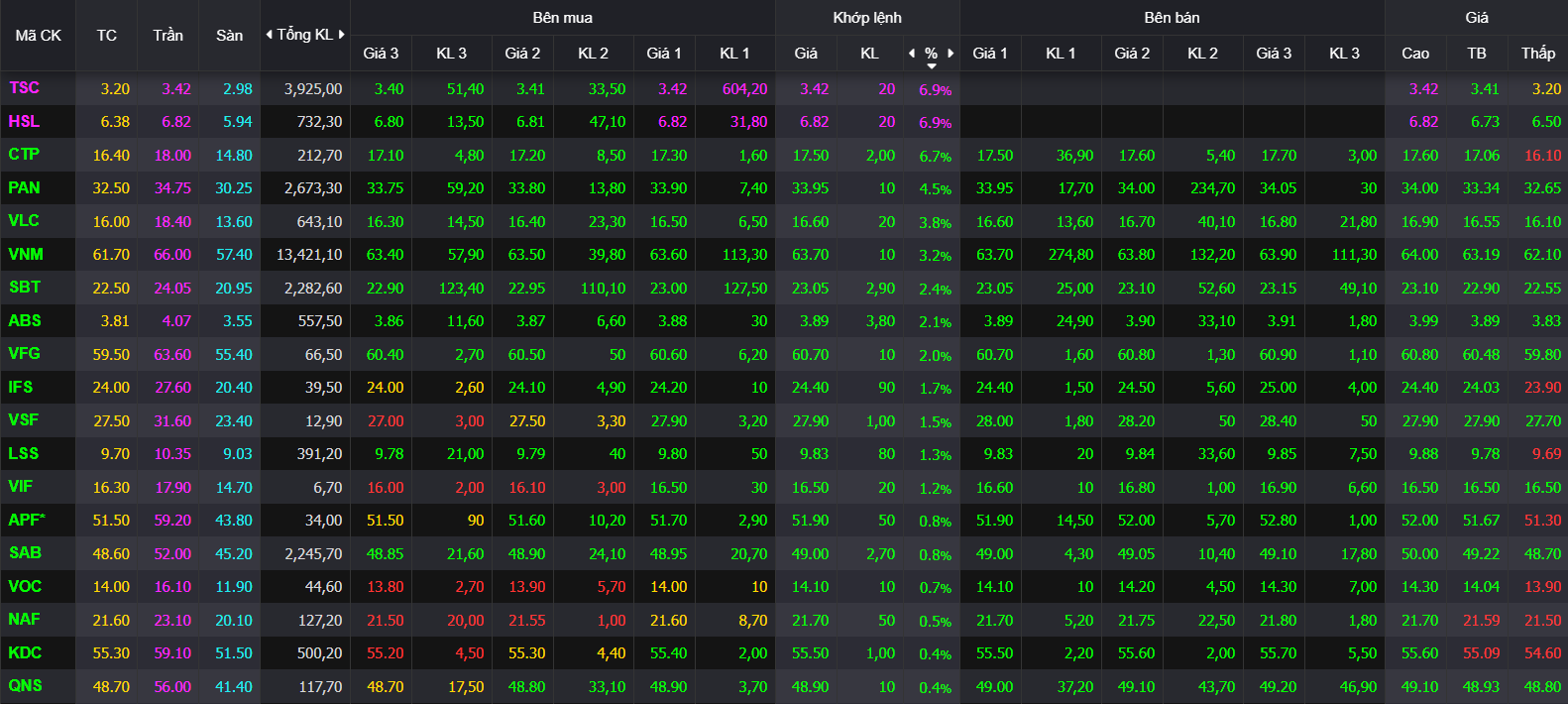1568x704 pixels.
Task: Click VIF total volume 6,70
Action: point(328,488)
